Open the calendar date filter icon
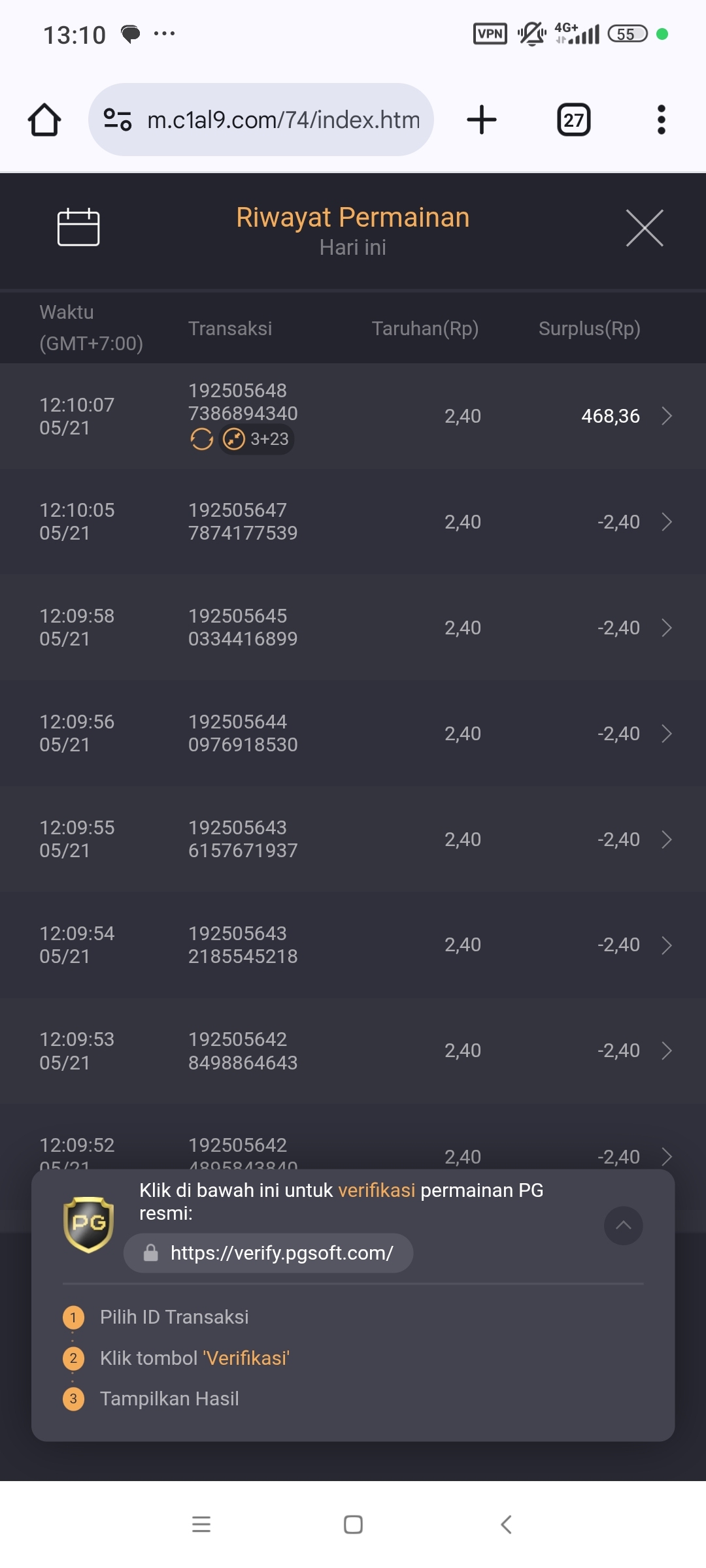This screenshot has height=1568, width=706. click(x=78, y=227)
